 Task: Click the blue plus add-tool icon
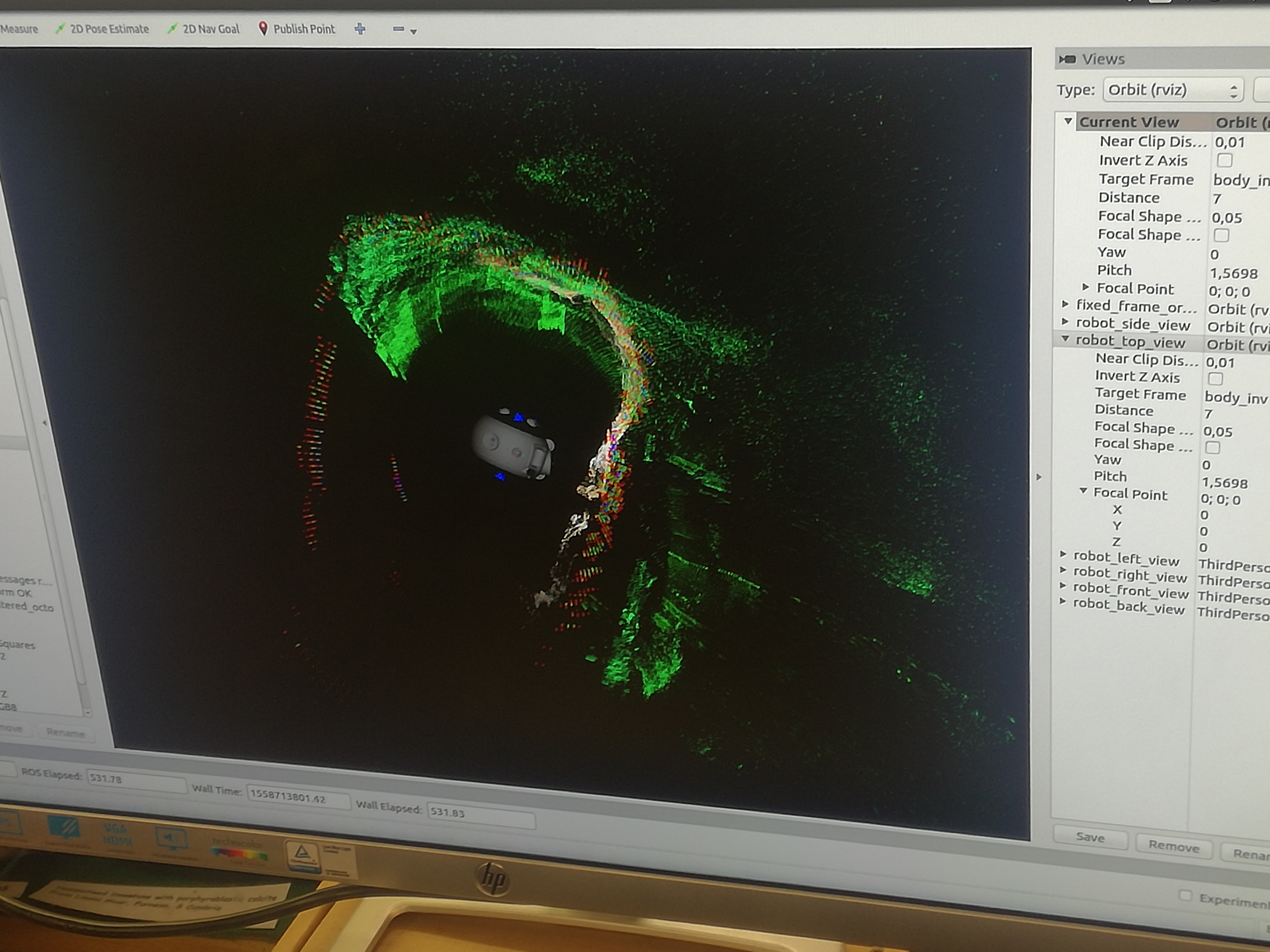(x=360, y=29)
